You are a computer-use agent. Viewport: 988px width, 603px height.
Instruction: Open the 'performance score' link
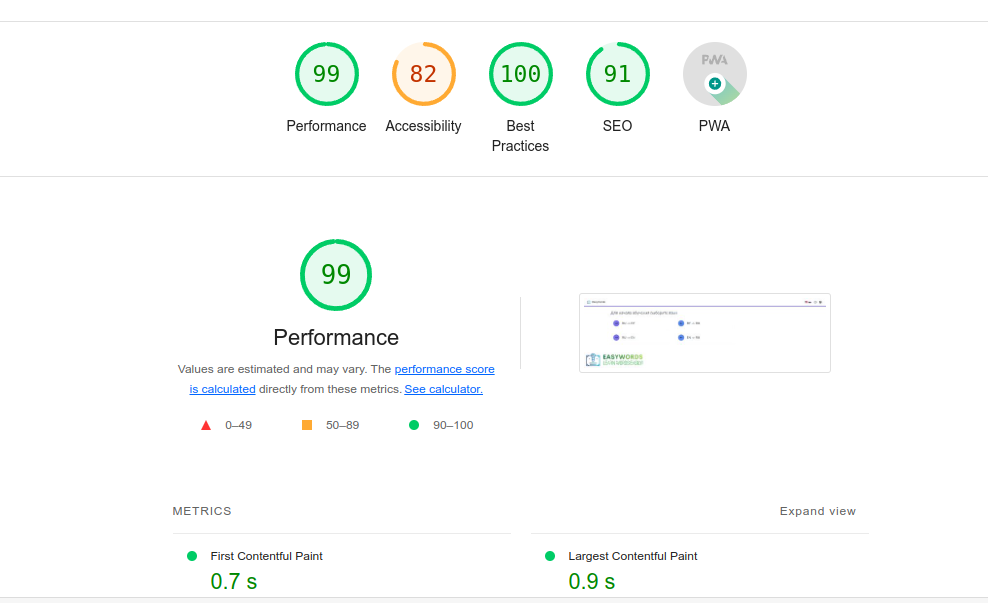point(444,369)
